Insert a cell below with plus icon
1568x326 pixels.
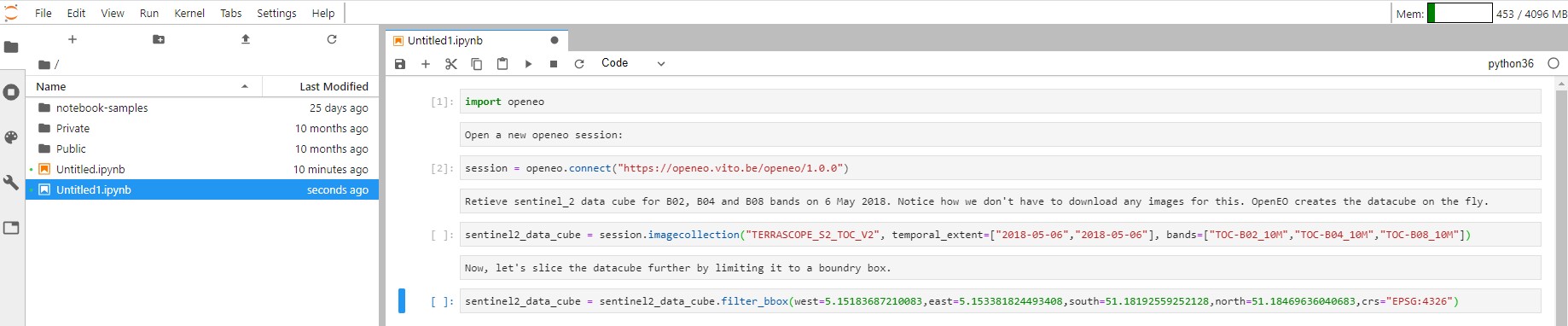click(426, 64)
